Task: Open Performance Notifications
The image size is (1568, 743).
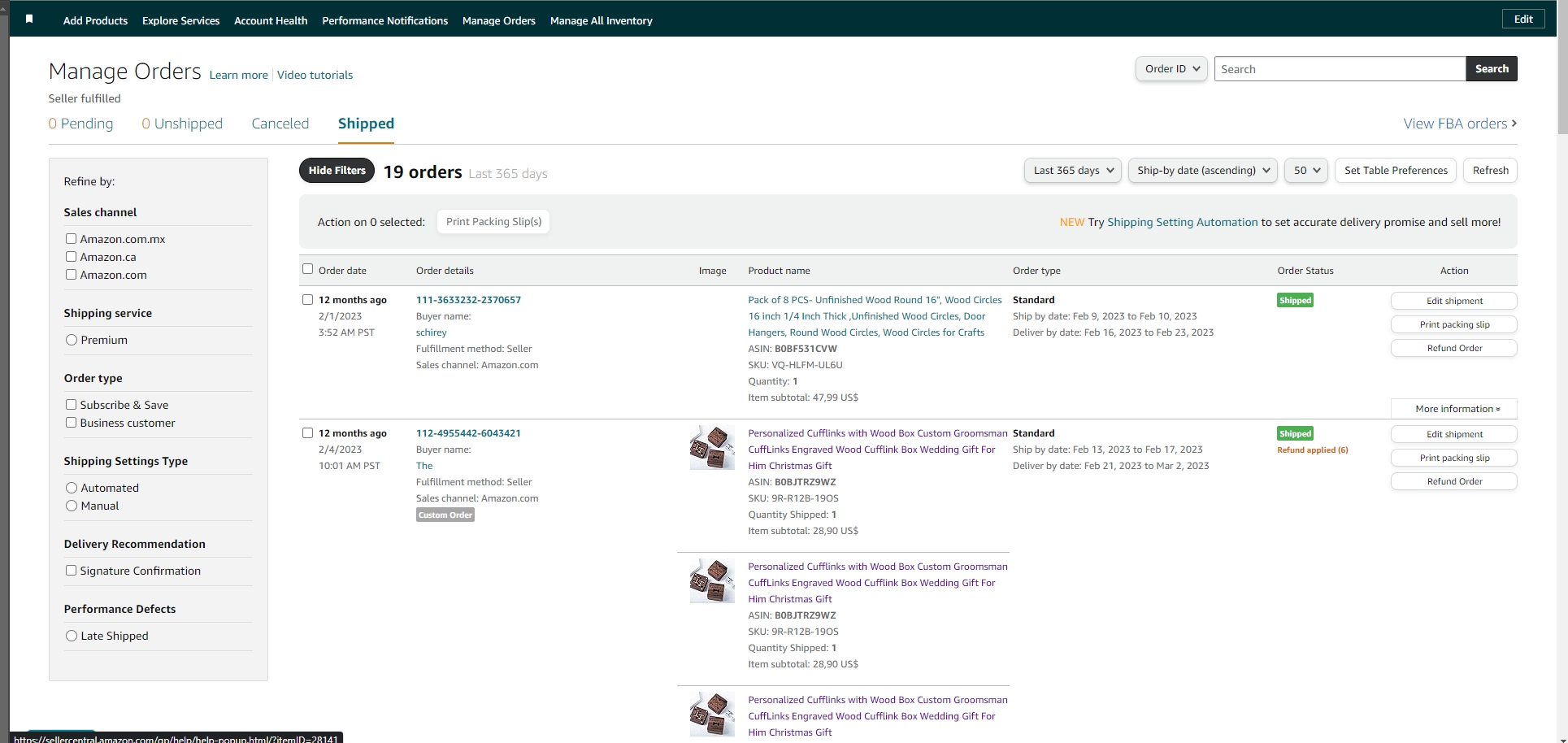Action: pos(384,20)
